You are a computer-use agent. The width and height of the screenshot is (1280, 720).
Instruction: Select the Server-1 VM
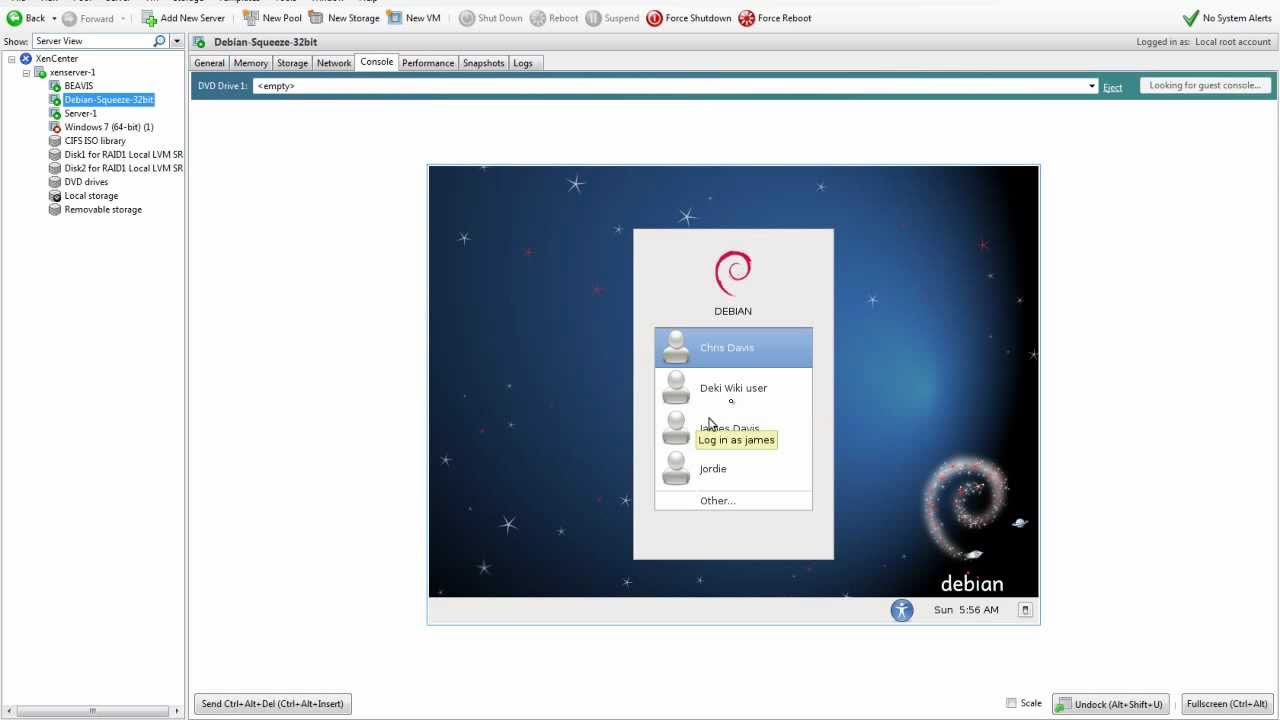80,114
